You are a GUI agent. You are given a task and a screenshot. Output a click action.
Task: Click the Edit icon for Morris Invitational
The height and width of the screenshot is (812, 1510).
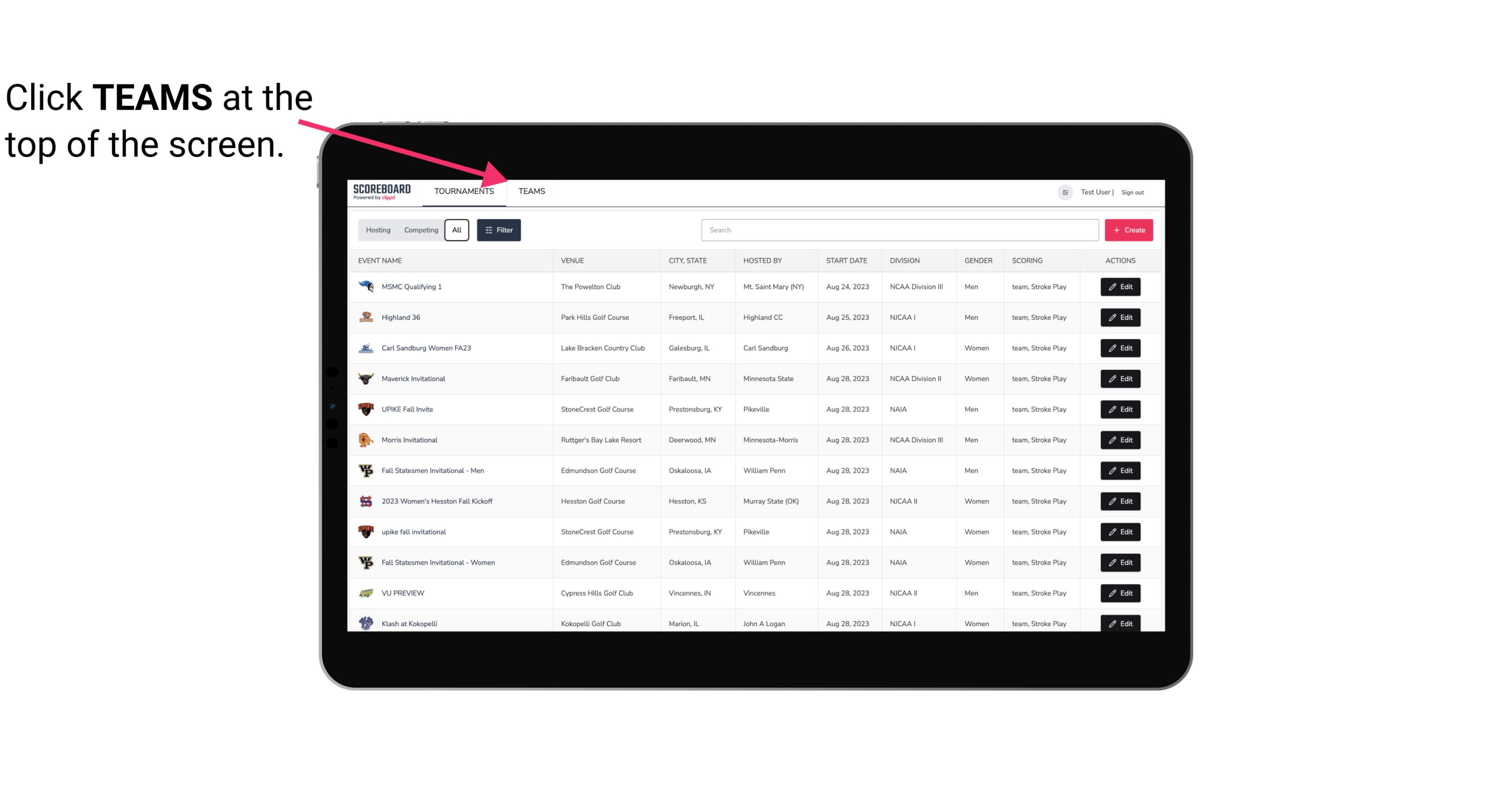[1121, 439]
